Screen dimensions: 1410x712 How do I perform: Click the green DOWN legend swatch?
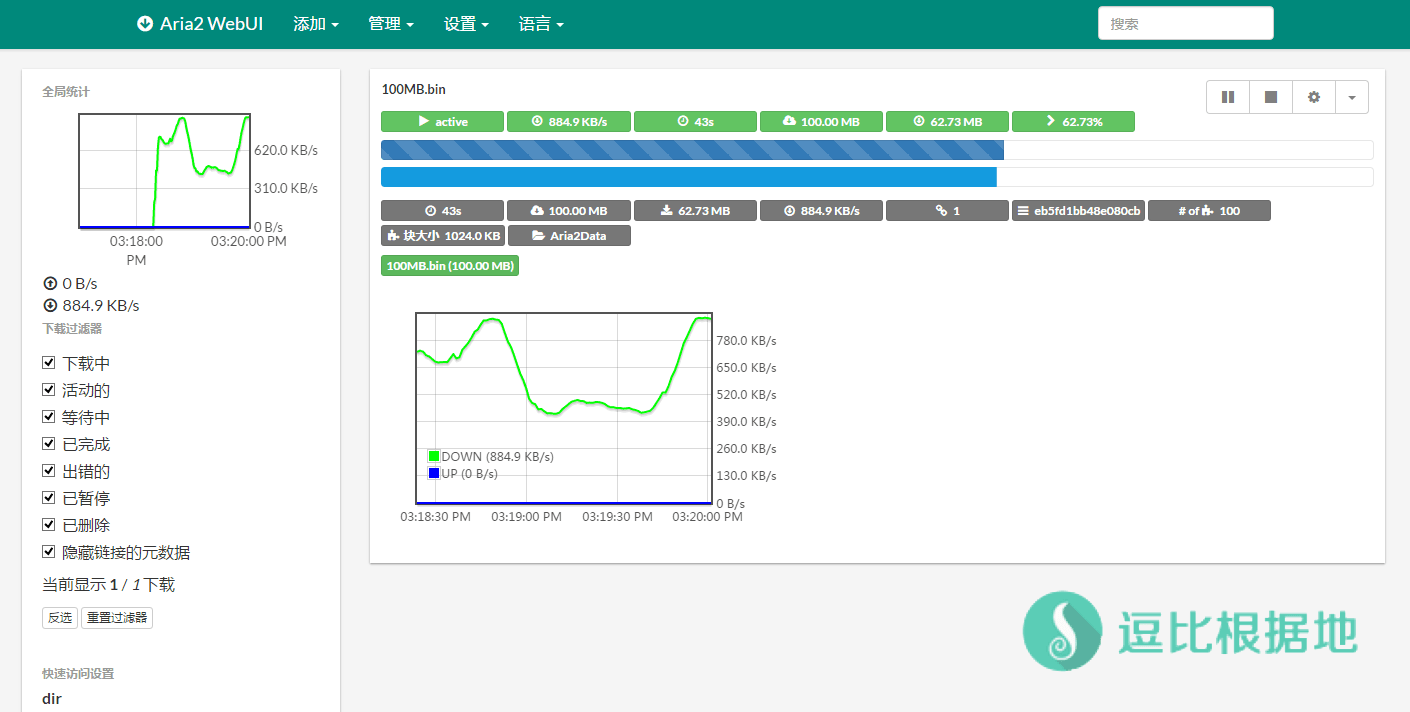pos(434,456)
